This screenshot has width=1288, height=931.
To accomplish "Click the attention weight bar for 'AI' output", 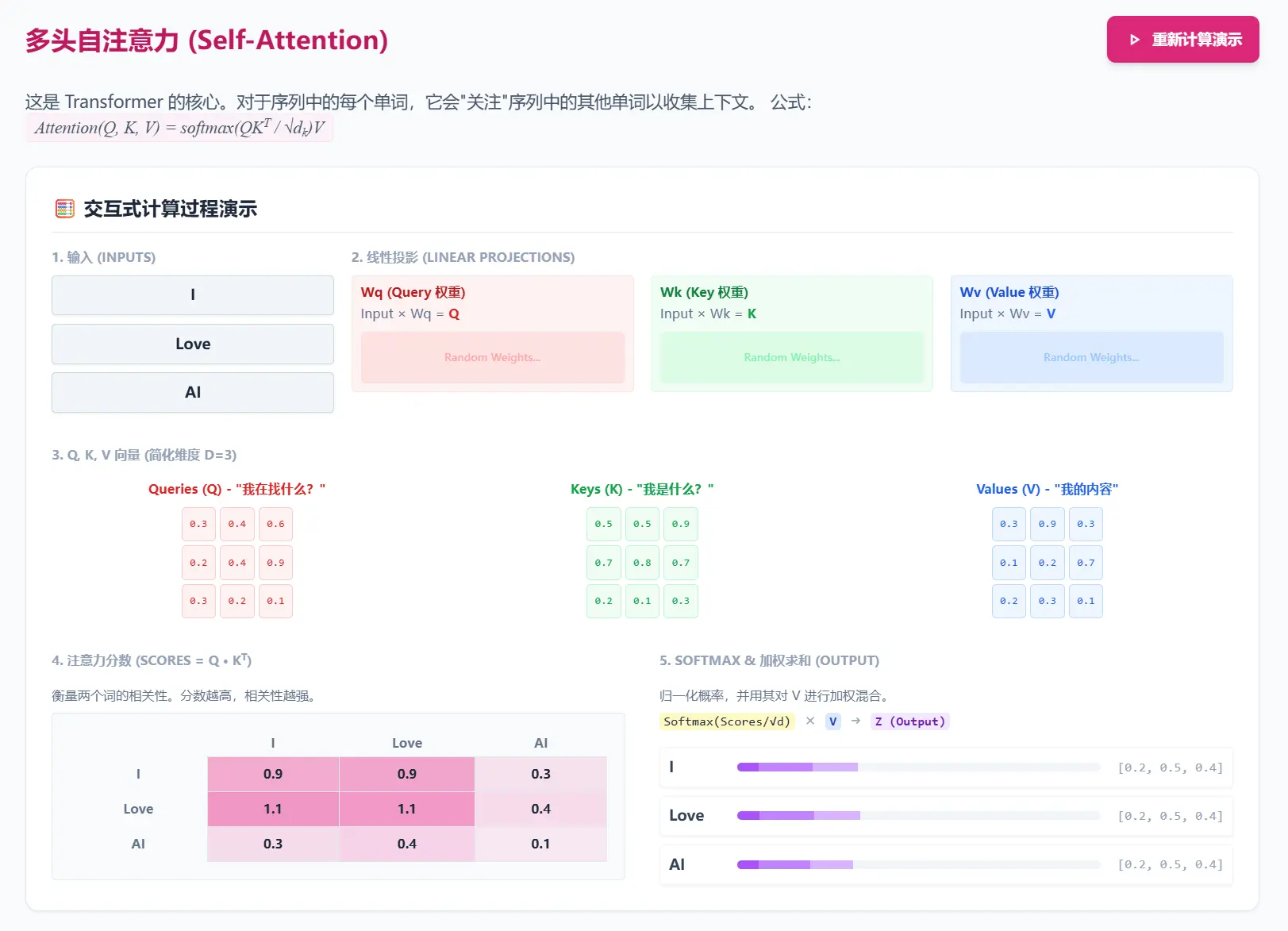I will click(918, 864).
